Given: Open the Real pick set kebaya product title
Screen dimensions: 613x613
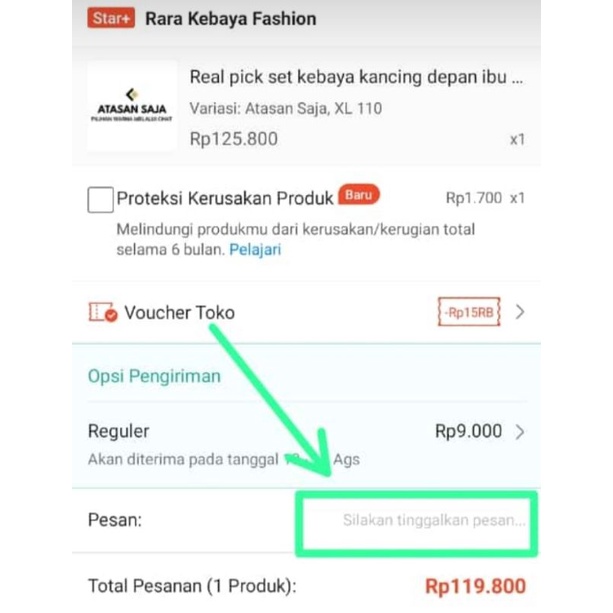Looking at the screenshot, I should pos(356,77).
